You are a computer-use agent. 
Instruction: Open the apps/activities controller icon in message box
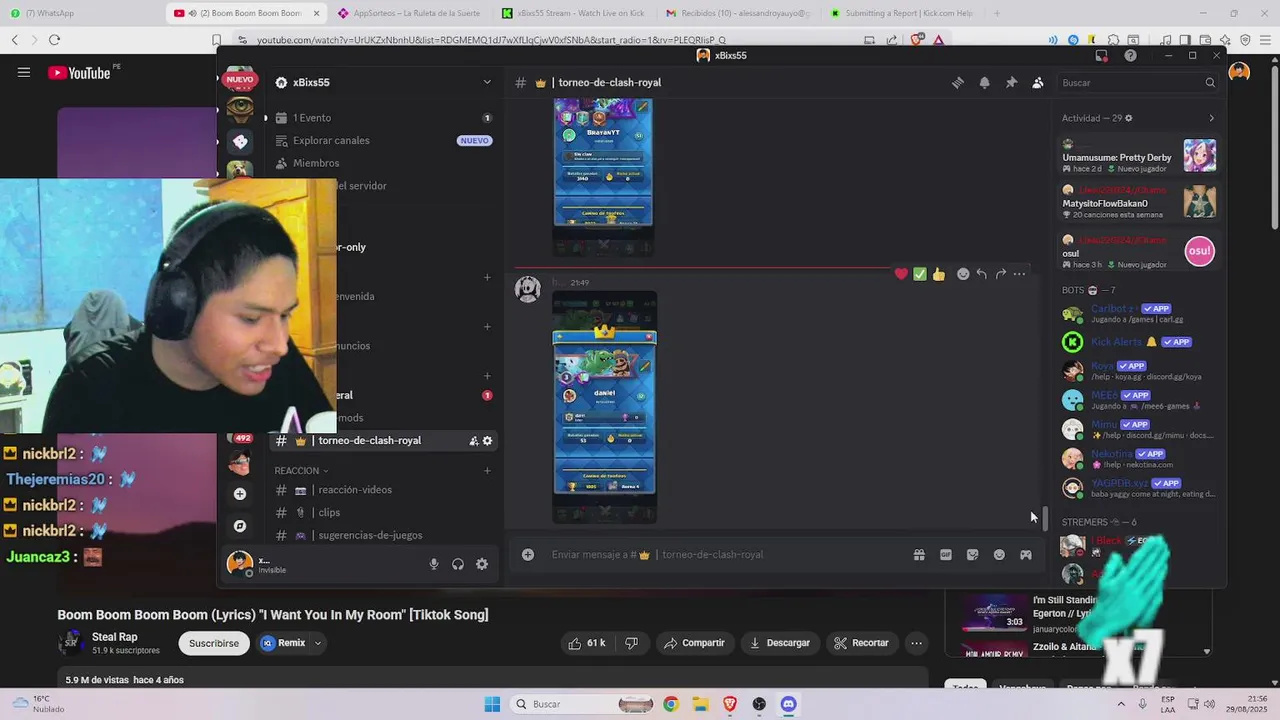[1026, 555]
